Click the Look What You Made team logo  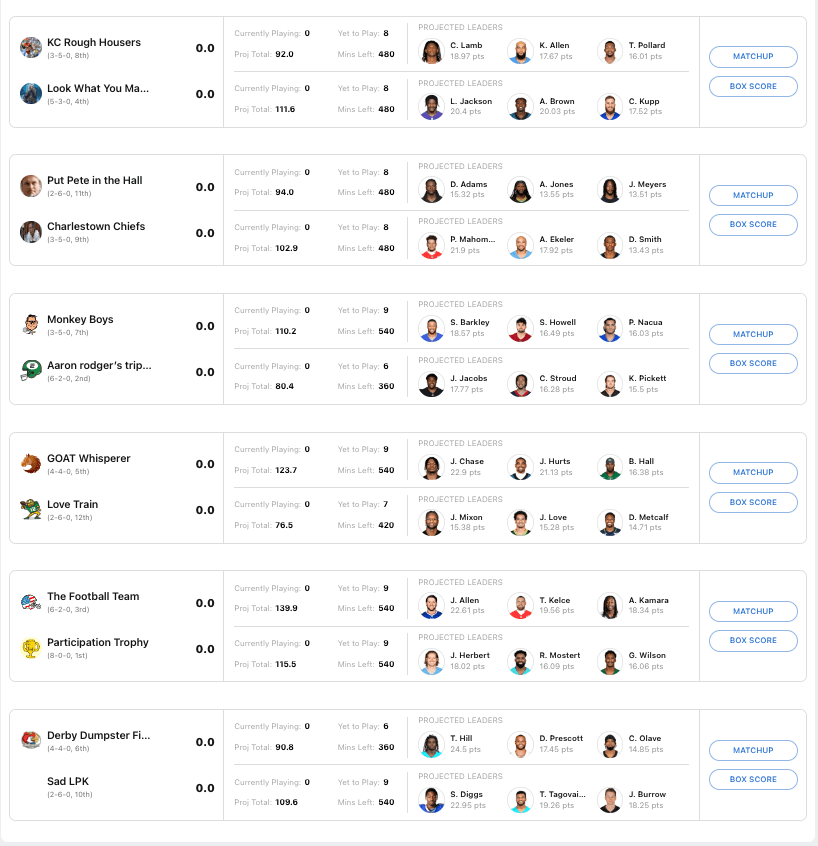[31, 93]
